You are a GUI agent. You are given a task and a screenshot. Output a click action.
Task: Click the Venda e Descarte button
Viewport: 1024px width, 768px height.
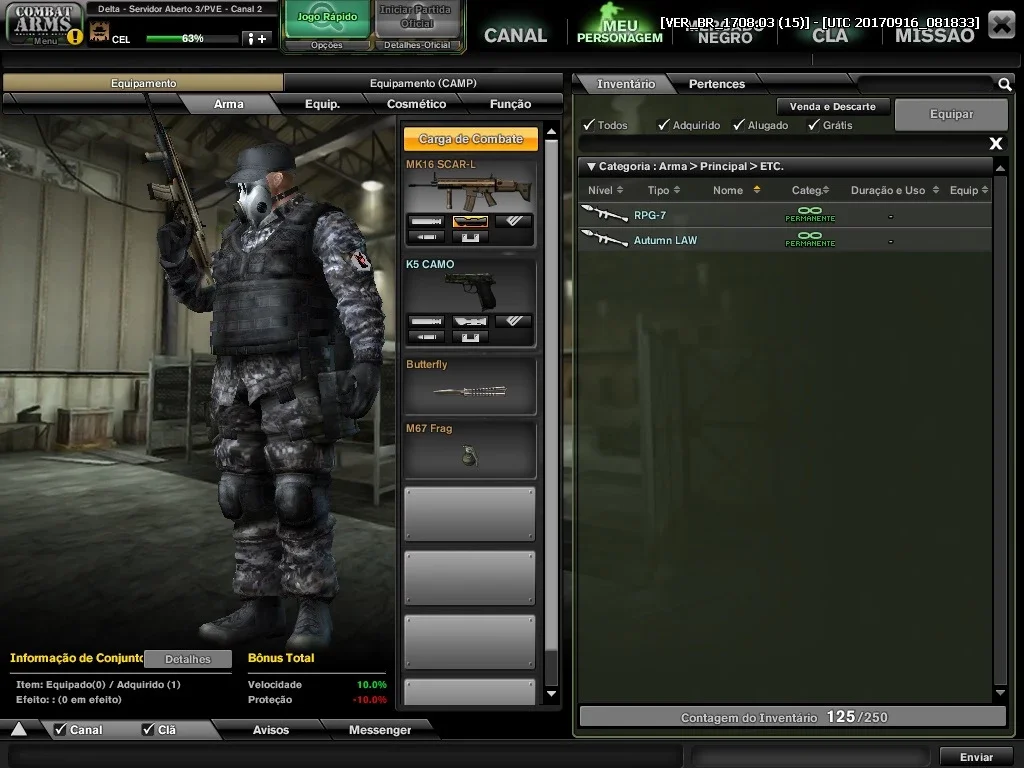833,106
